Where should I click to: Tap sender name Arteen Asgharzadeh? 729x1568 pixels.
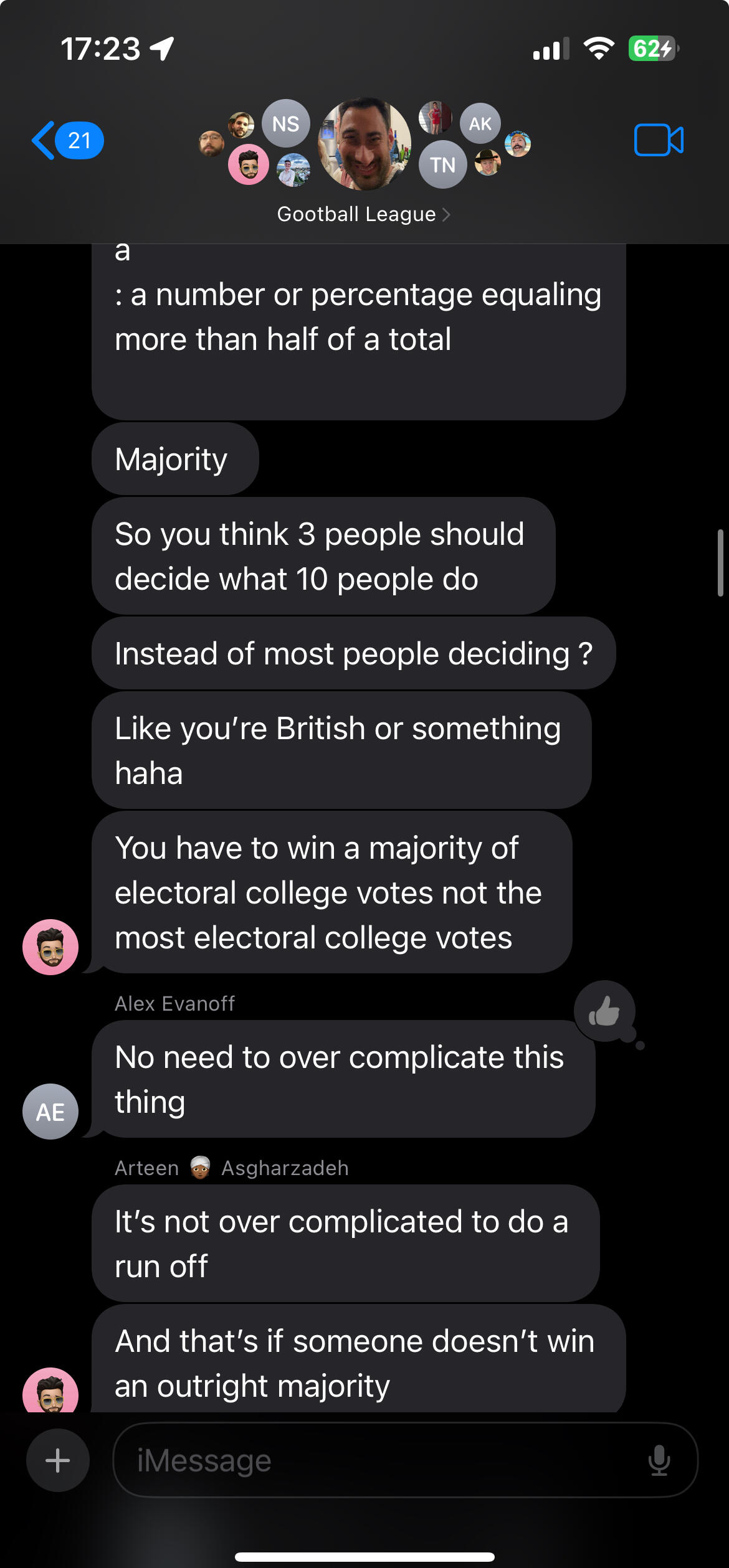[x=231, y=1168]
